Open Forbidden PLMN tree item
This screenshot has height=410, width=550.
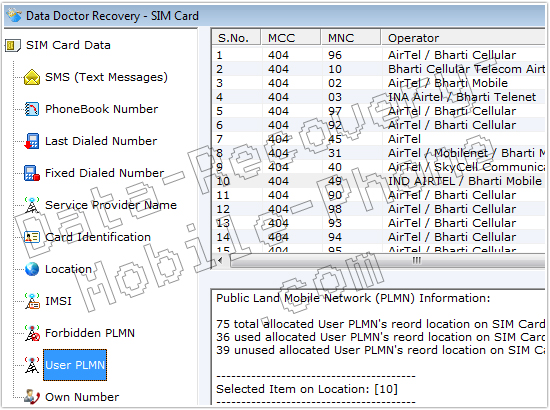click(90, 333)
